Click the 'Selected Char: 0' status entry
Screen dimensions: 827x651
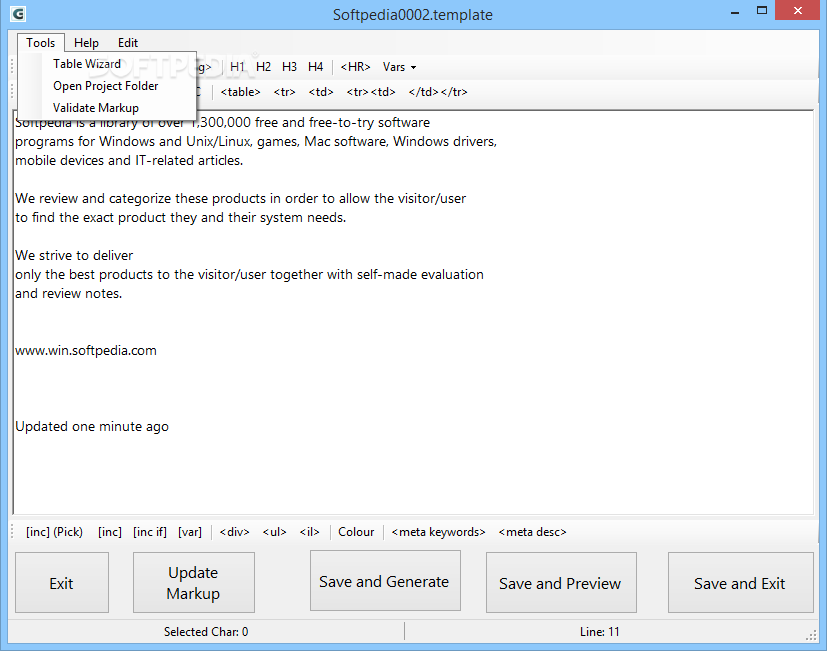206,631
